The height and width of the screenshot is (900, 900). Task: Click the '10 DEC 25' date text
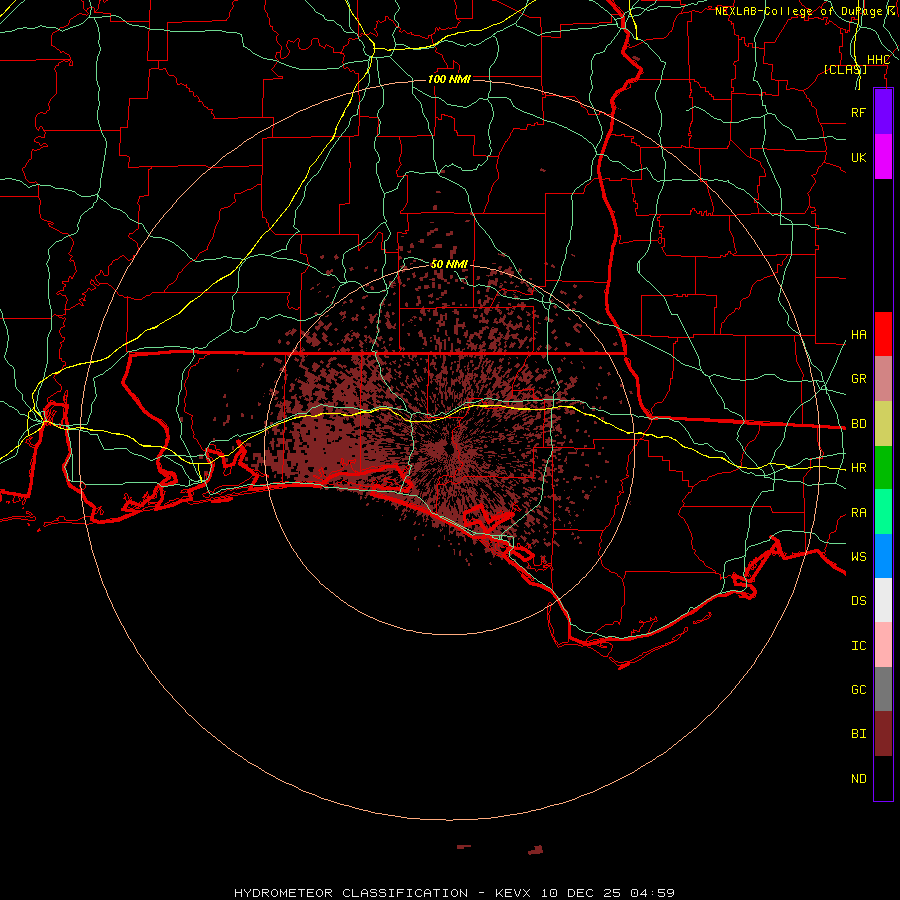581,893
